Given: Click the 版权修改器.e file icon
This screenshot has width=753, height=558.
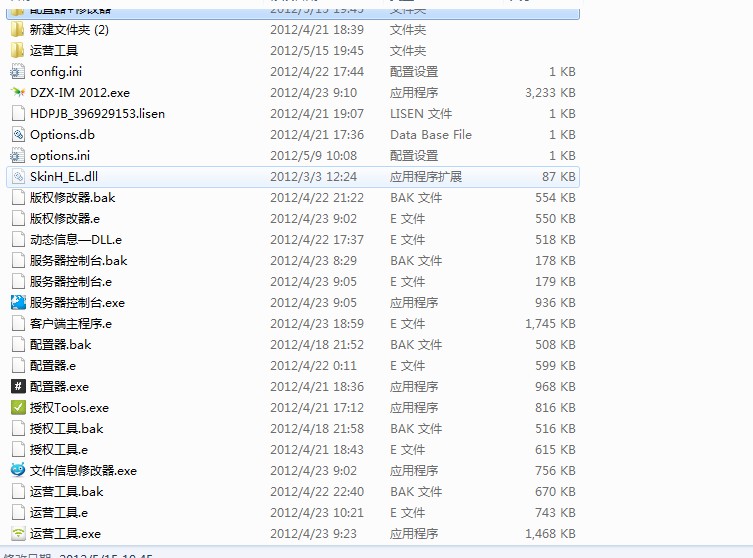Looking at the screenshot, I should [18, 219].
